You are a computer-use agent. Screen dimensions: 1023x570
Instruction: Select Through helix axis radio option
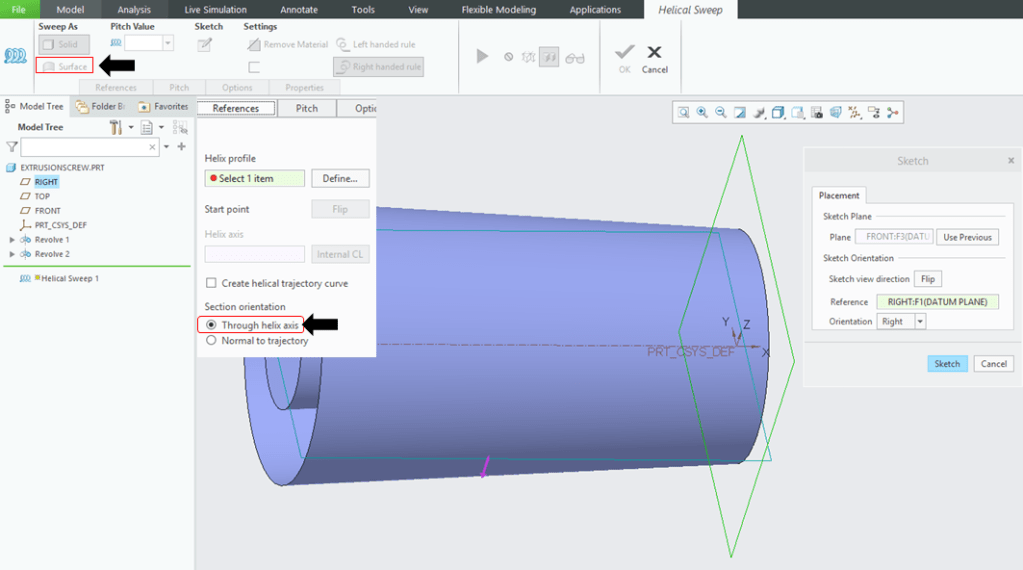(x=211, y=325)
